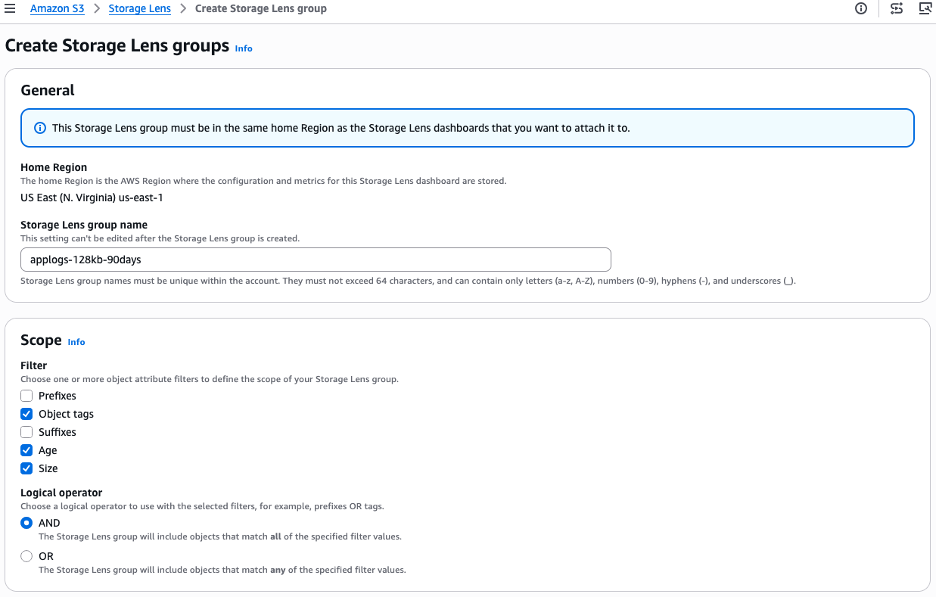Click the 'Create Storage Lens group' breadcrumb text
The width and height of the screenshot is (936, 598).
261,8
